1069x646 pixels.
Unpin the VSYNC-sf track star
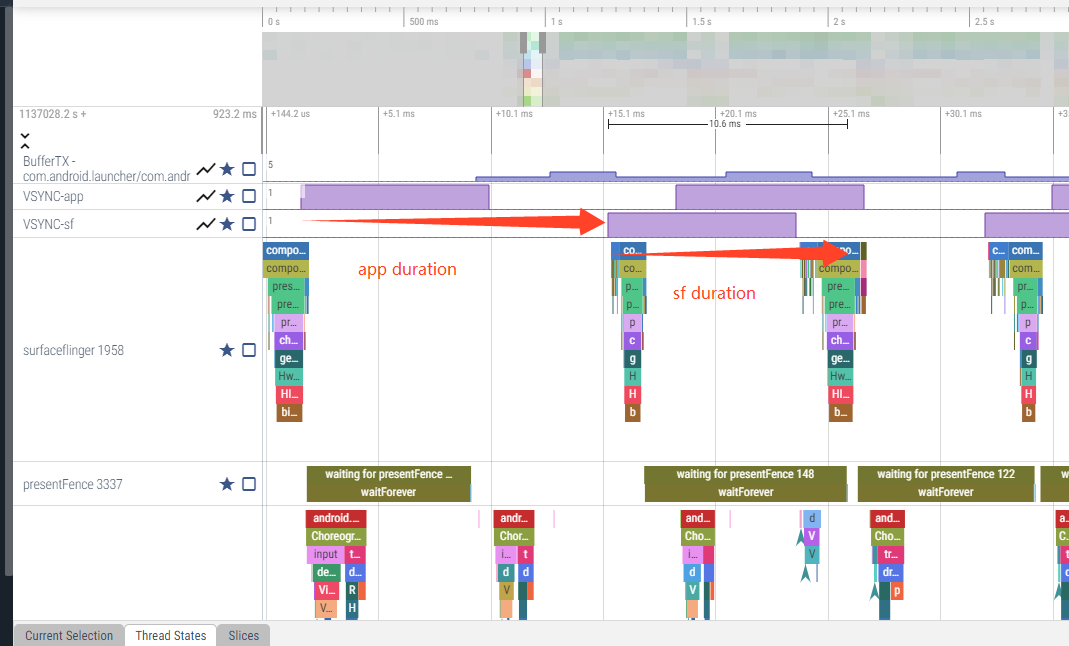228,225
